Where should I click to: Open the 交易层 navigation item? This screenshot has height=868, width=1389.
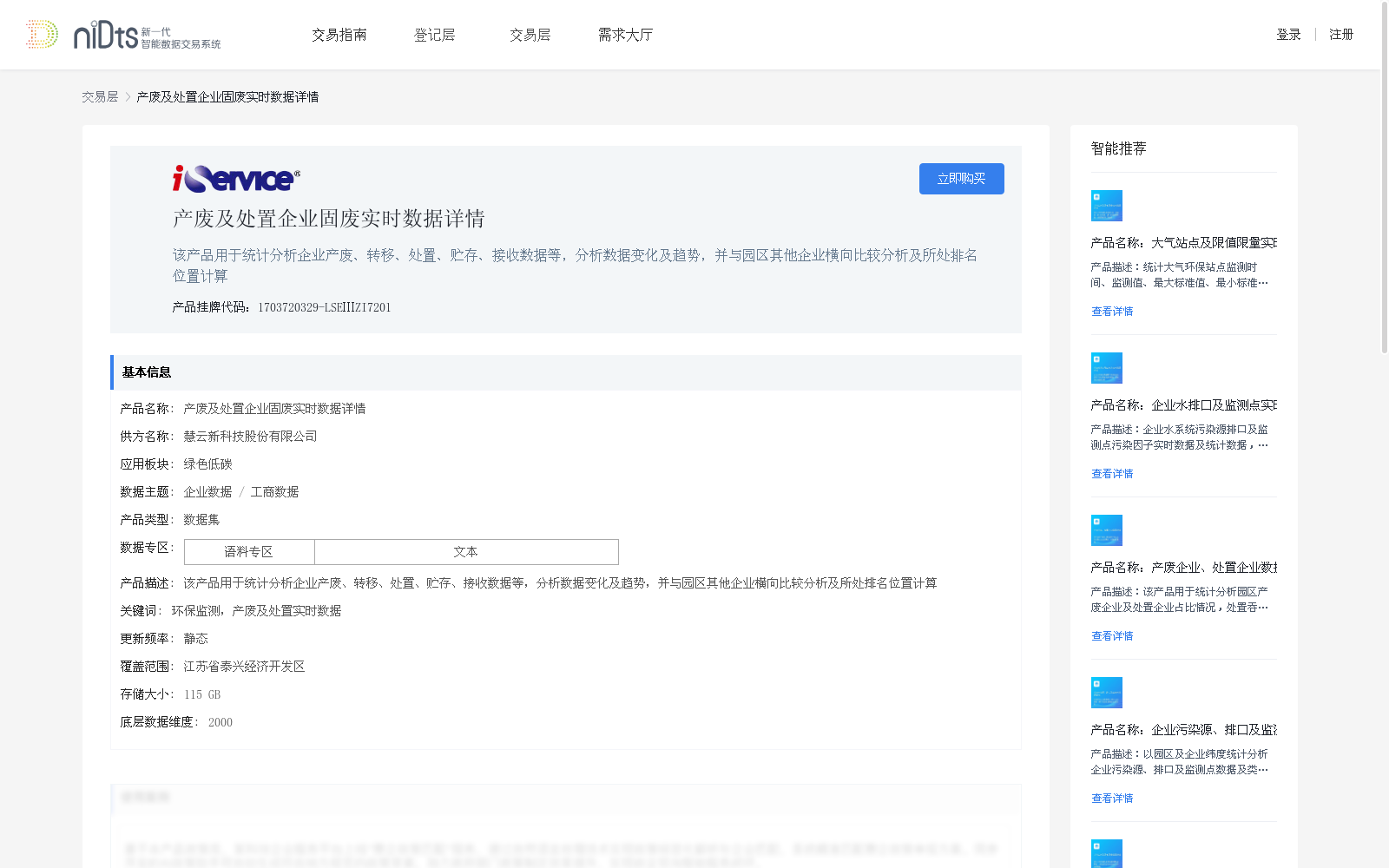[530, 35]
